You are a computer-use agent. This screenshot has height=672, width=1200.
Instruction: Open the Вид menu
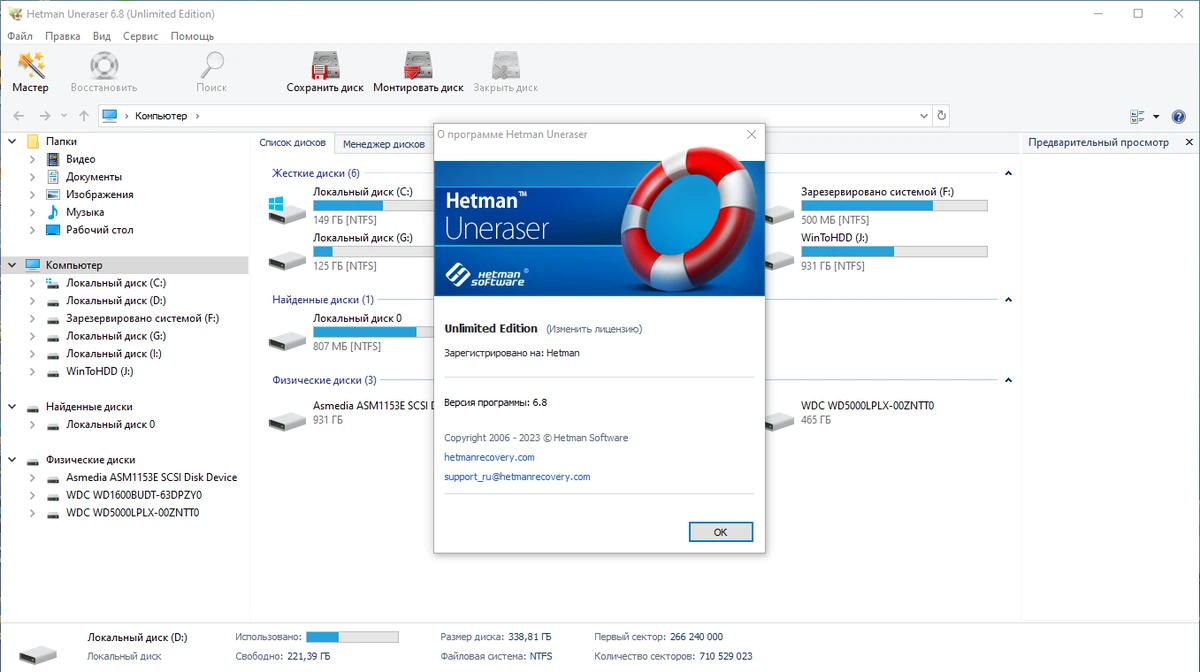coord(102,36)
